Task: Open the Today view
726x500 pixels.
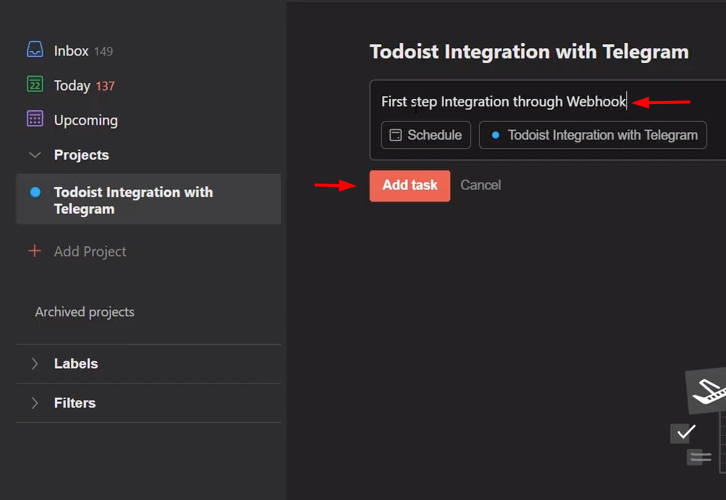Action: (70, 85)
